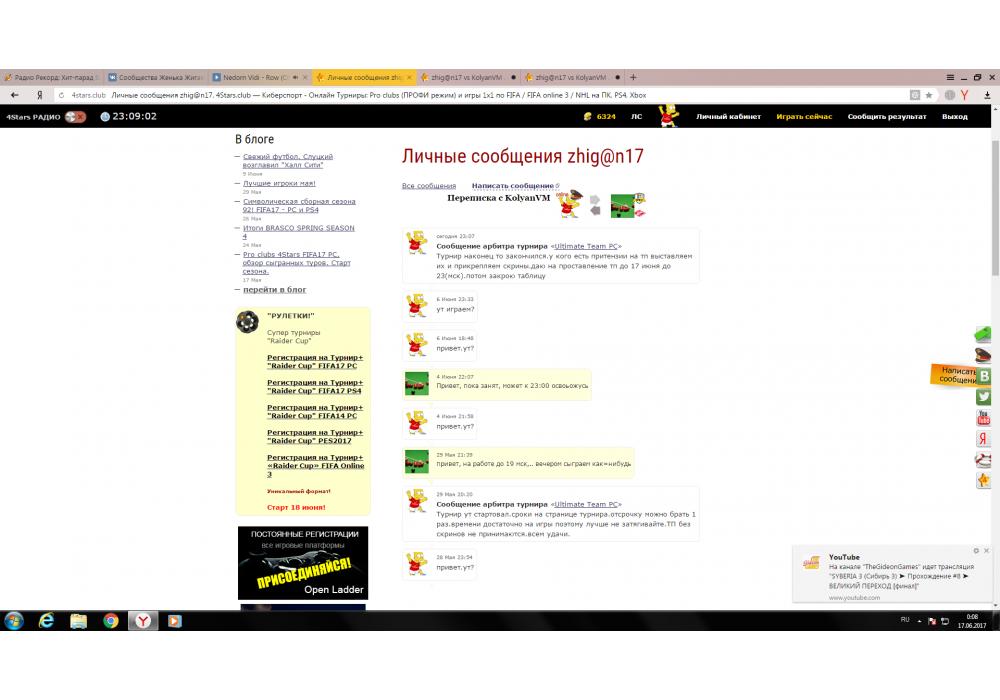Click 'ут играем?' message text
1000x700 pixels.
click(x=455, y=309)
